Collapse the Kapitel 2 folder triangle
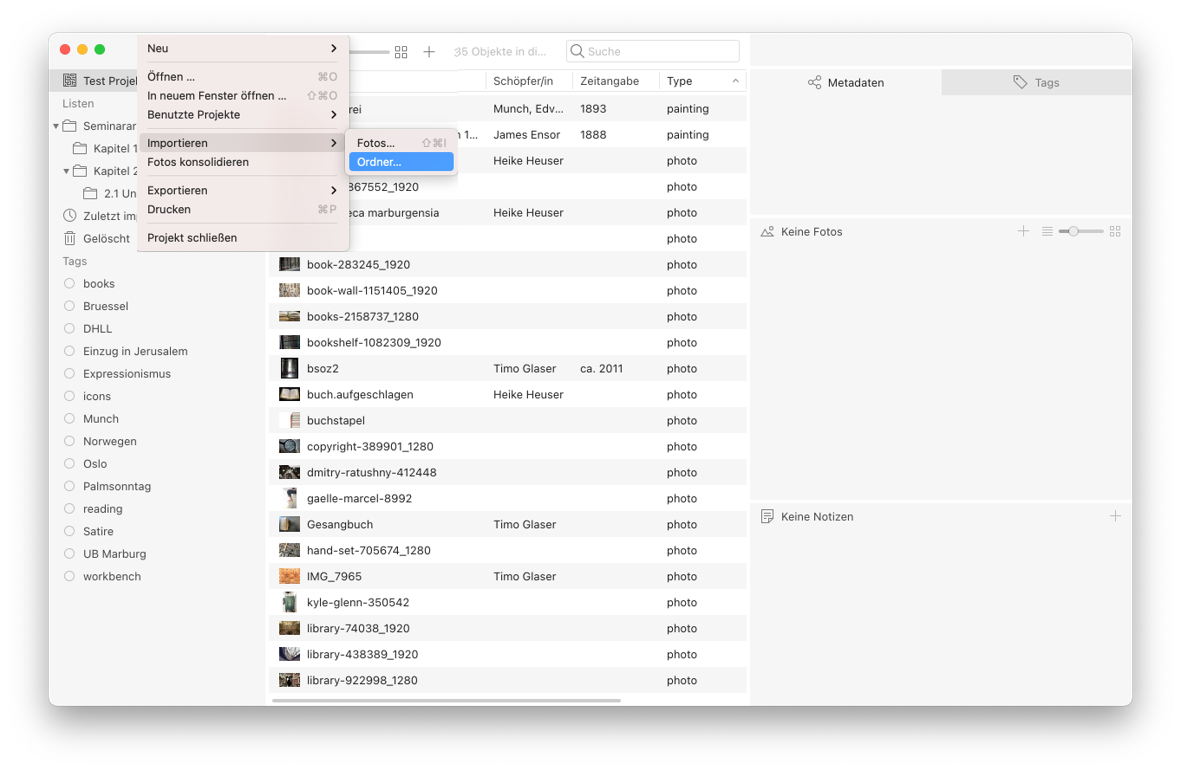This screenshot has height=770, width=1181. (x=66, y=171)
